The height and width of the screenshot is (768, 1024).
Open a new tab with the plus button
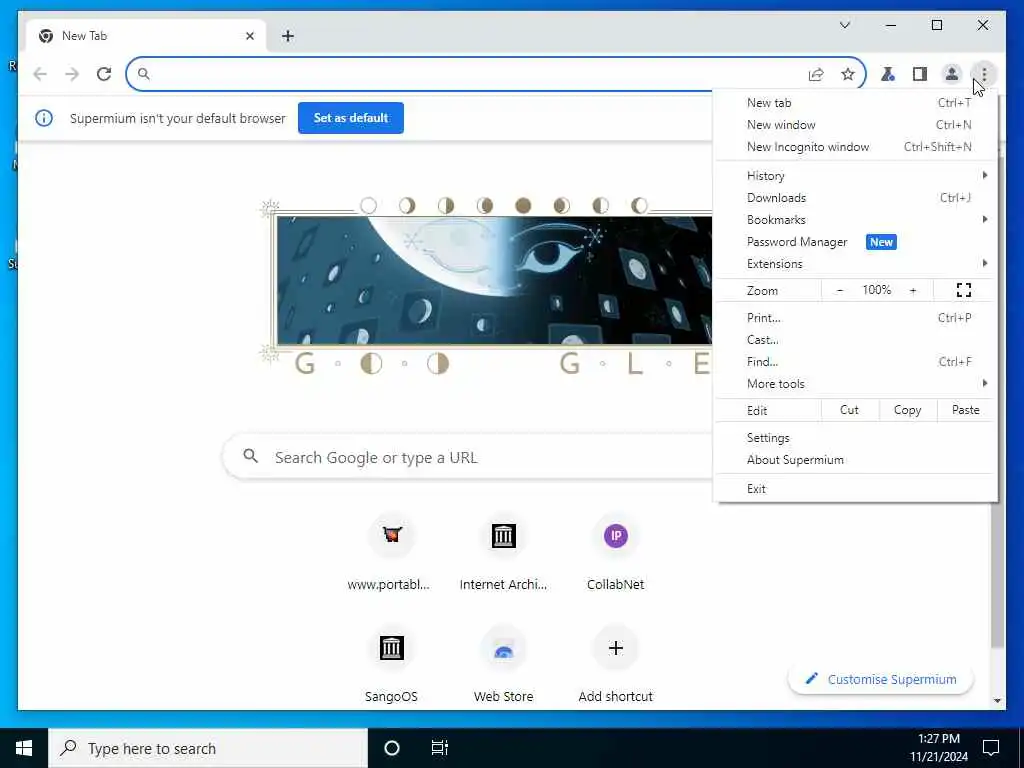click(x=288, y=36)
